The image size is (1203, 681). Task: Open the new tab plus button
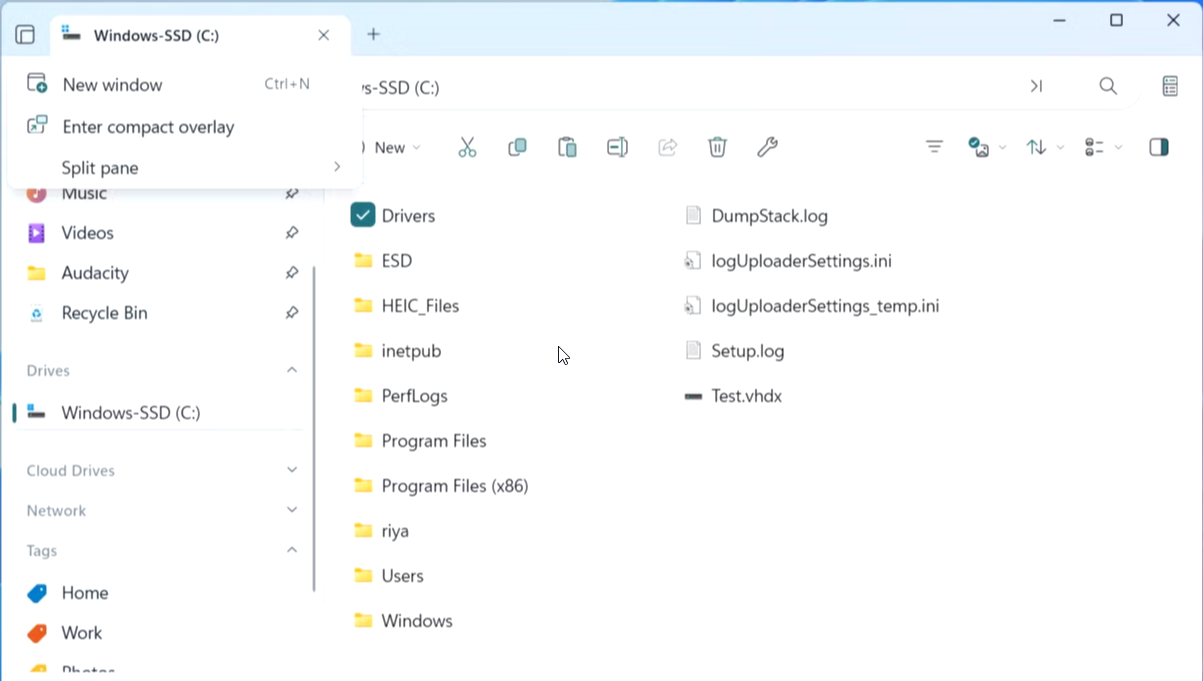373,35
